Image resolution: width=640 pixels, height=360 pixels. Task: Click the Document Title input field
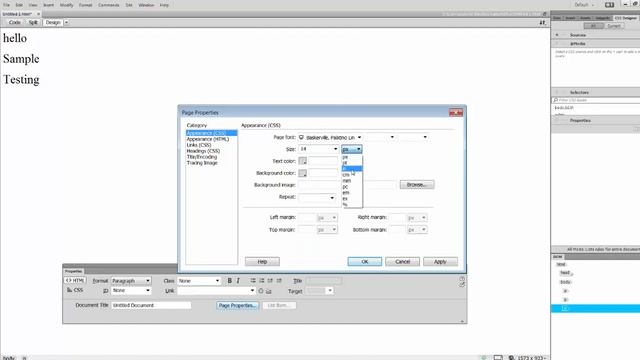[151, 305]
